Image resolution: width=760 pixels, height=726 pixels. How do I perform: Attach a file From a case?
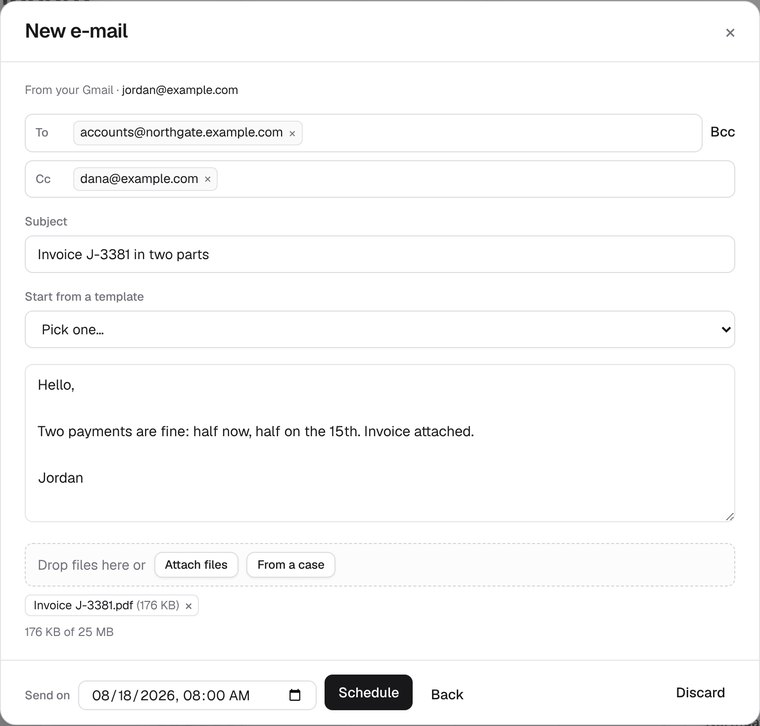[290, 565]
